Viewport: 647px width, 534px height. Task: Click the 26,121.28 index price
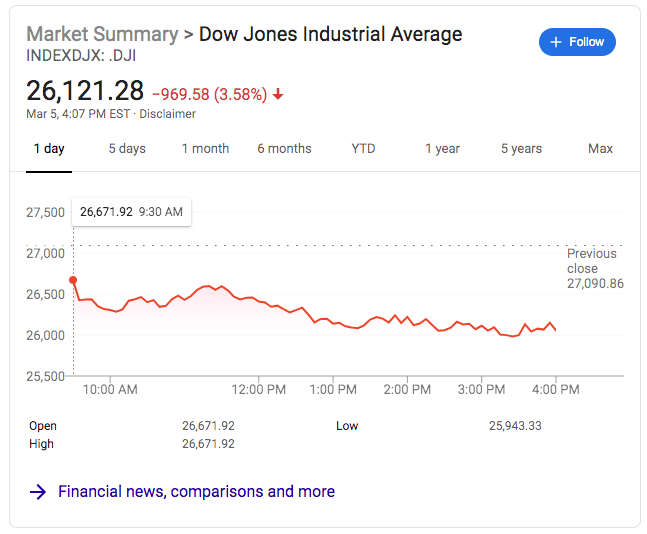[x=85, y=91]
